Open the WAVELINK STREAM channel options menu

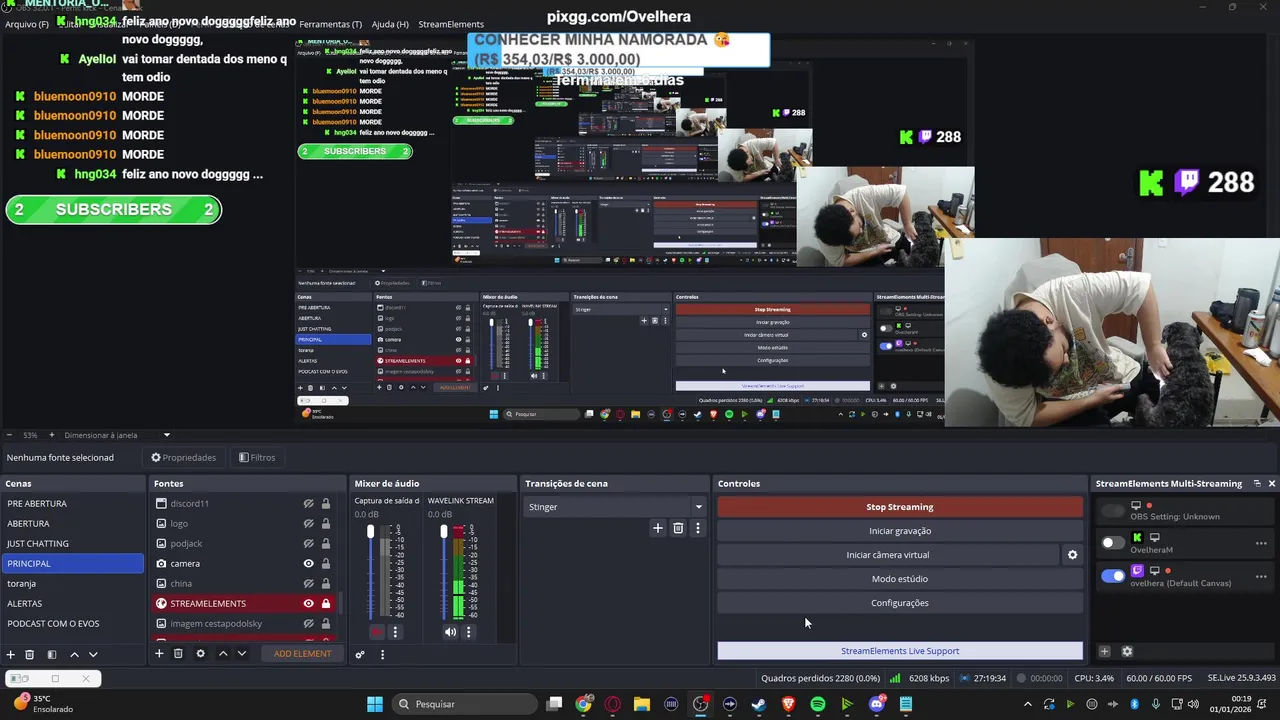tap(468, 632)
